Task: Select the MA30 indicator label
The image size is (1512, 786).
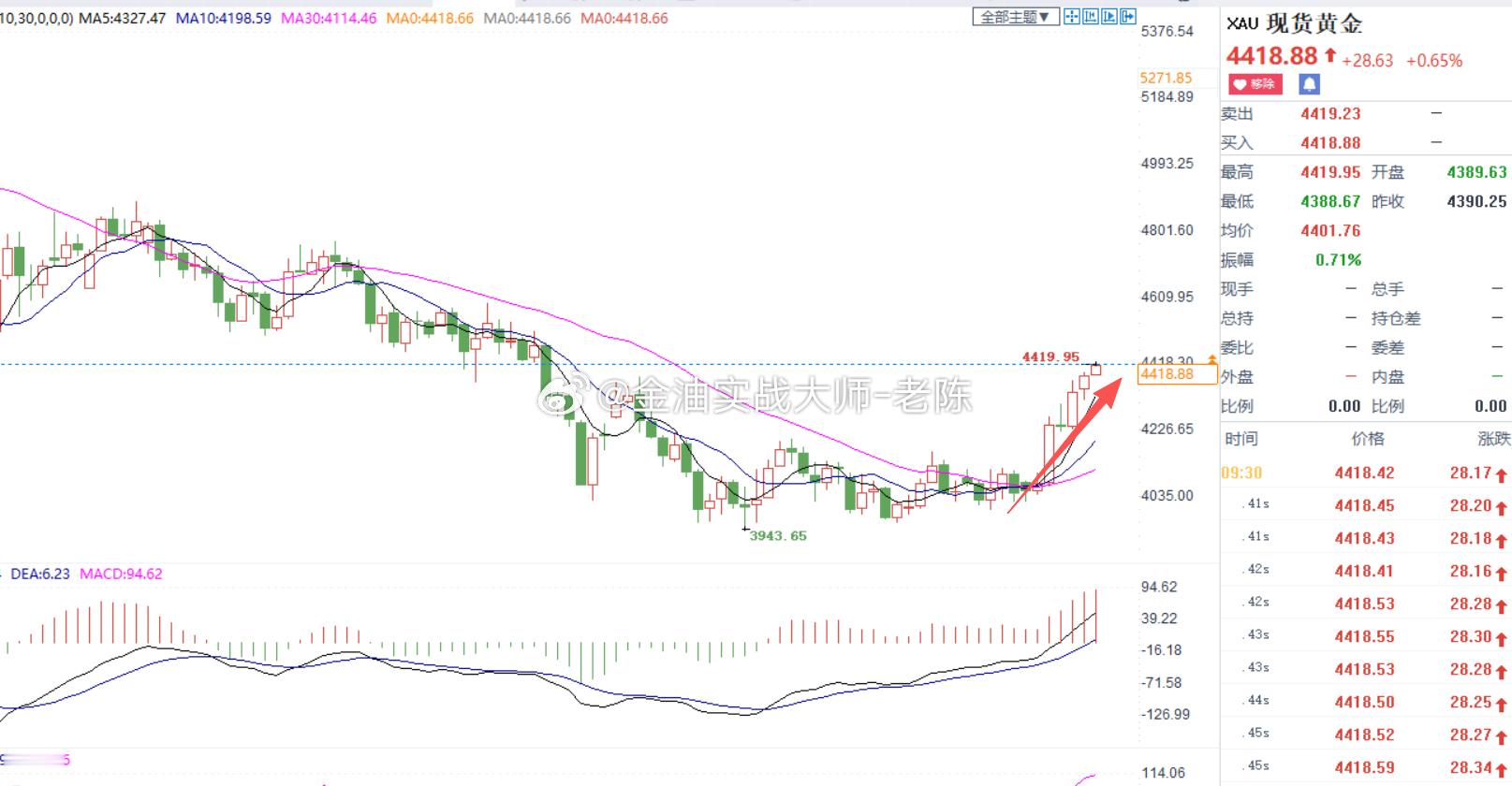Action: click(x=329, y=18)
